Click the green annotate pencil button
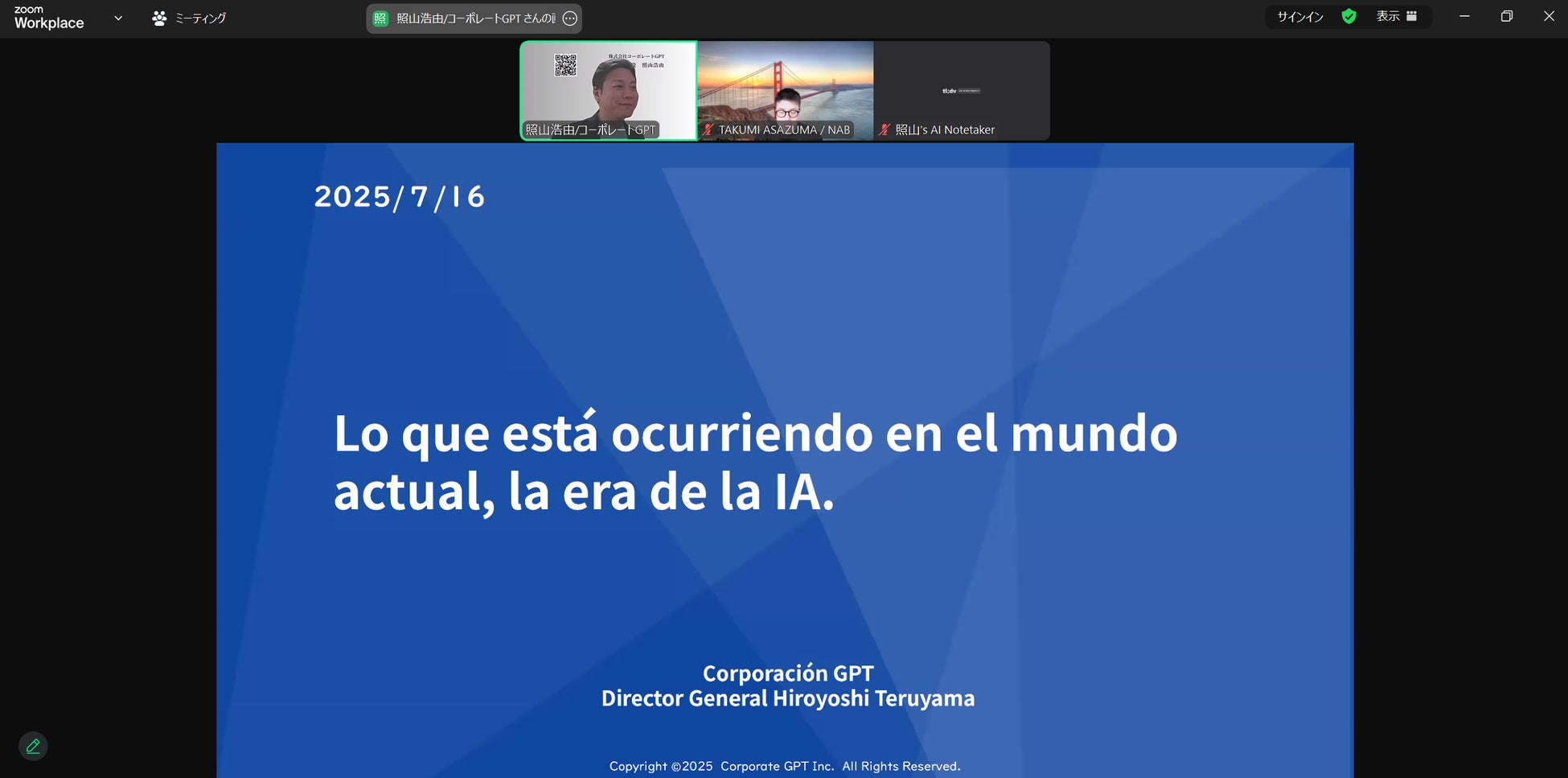 (33, 746)
